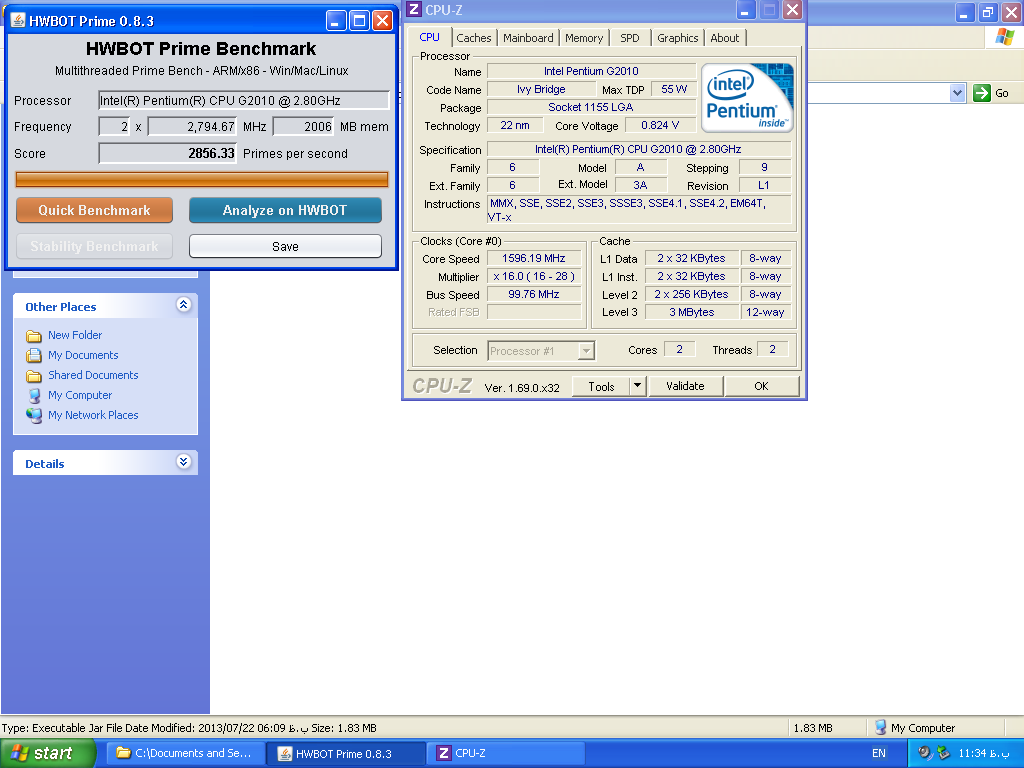Image resolution: width=1024 pixels, height=768 pixels.
Task: Click the Shared Documents folder icon
Action: pos(34,376)
